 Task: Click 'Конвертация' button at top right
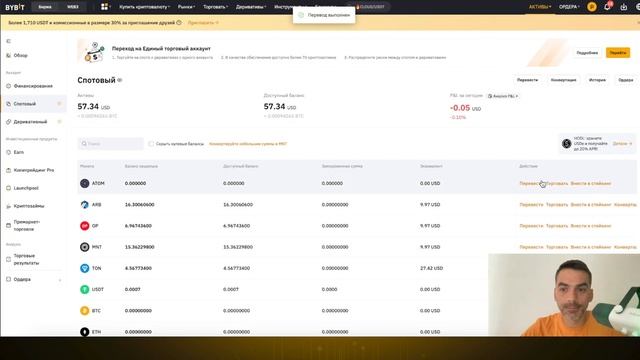tap(564, 80)
